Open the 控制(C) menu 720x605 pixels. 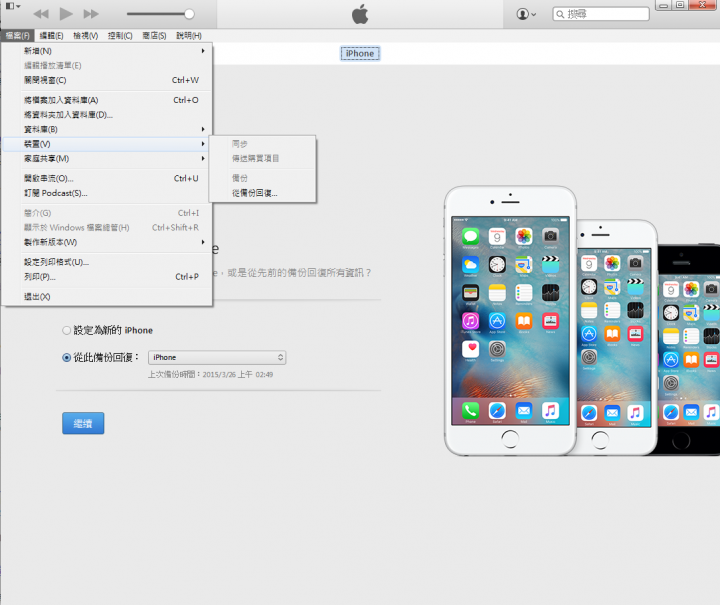120,35
